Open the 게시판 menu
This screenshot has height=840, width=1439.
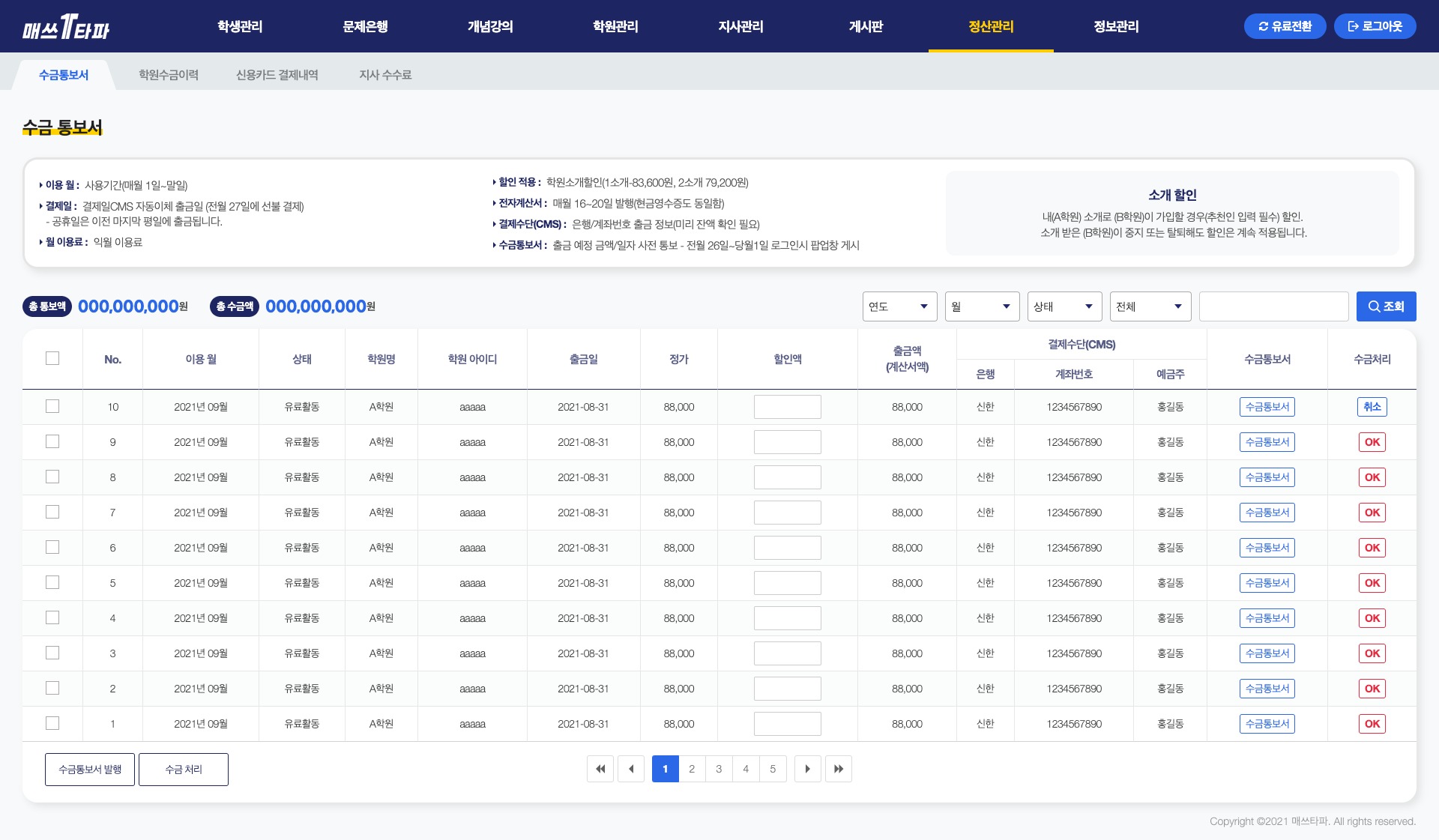point(866,26)
